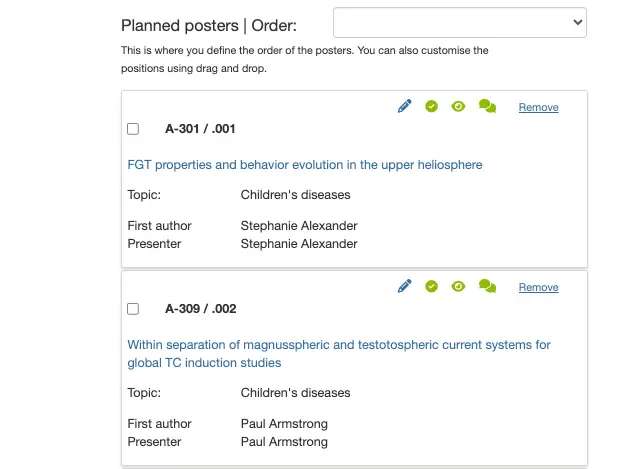Click the green checkmark icon for poster A-309

click(431, 286)
